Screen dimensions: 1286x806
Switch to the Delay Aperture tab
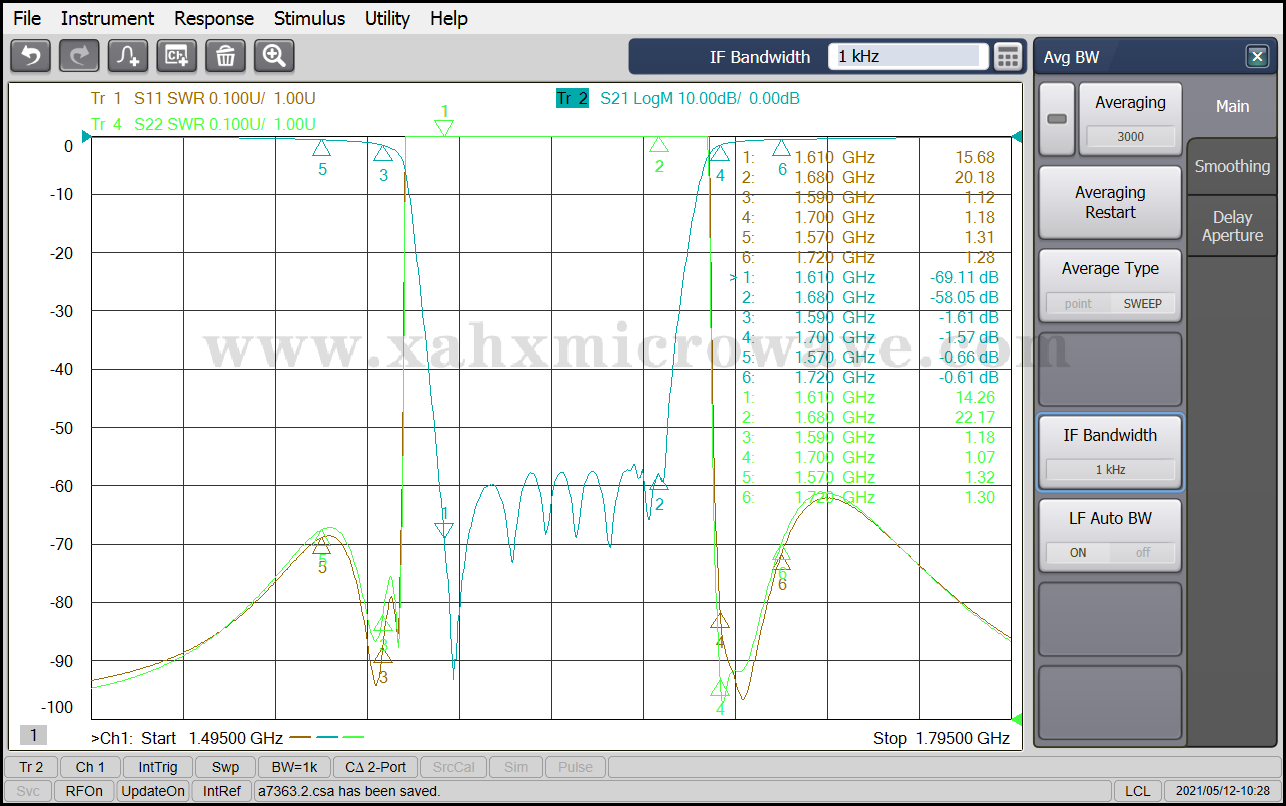pos(1232,226)
